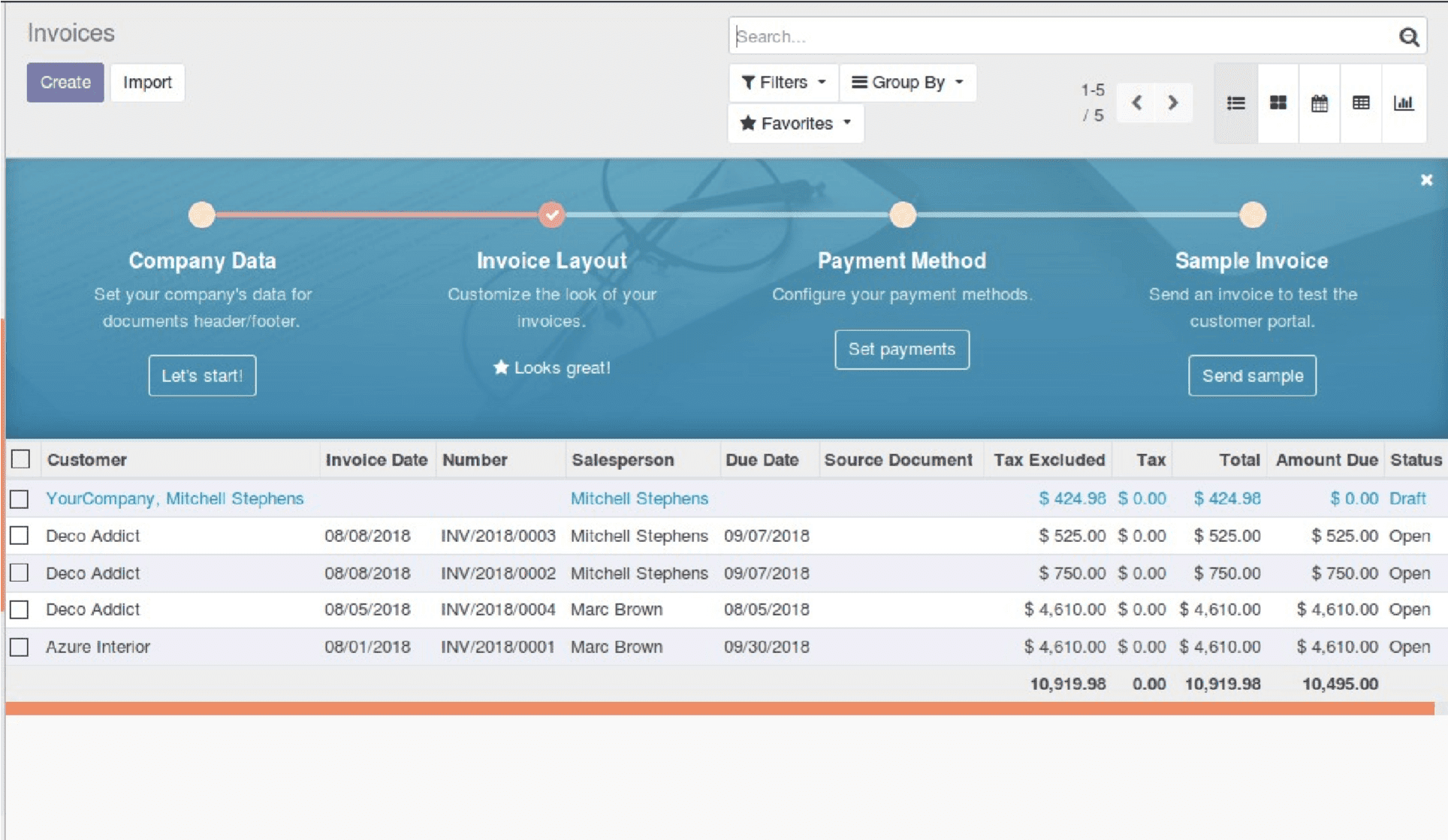Open the Favorites dropdown

point(795,123)
